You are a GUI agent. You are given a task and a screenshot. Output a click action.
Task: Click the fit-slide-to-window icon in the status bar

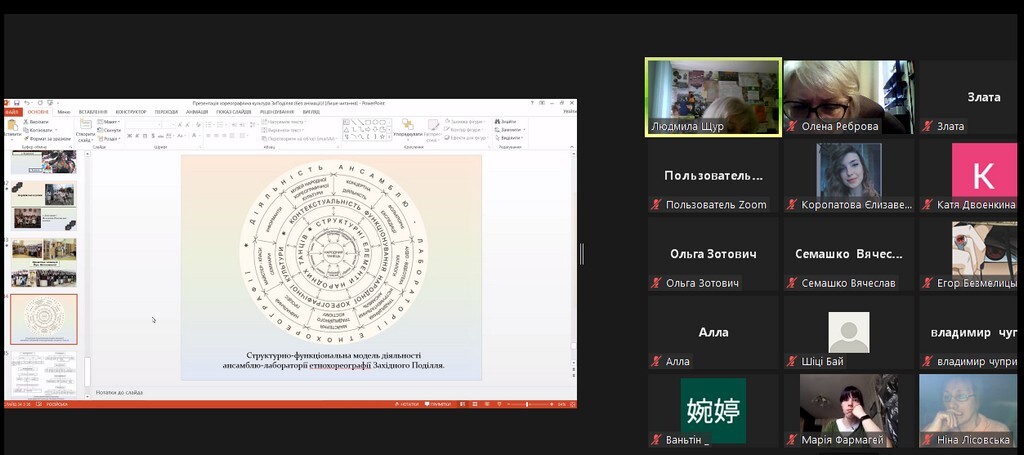573,404
